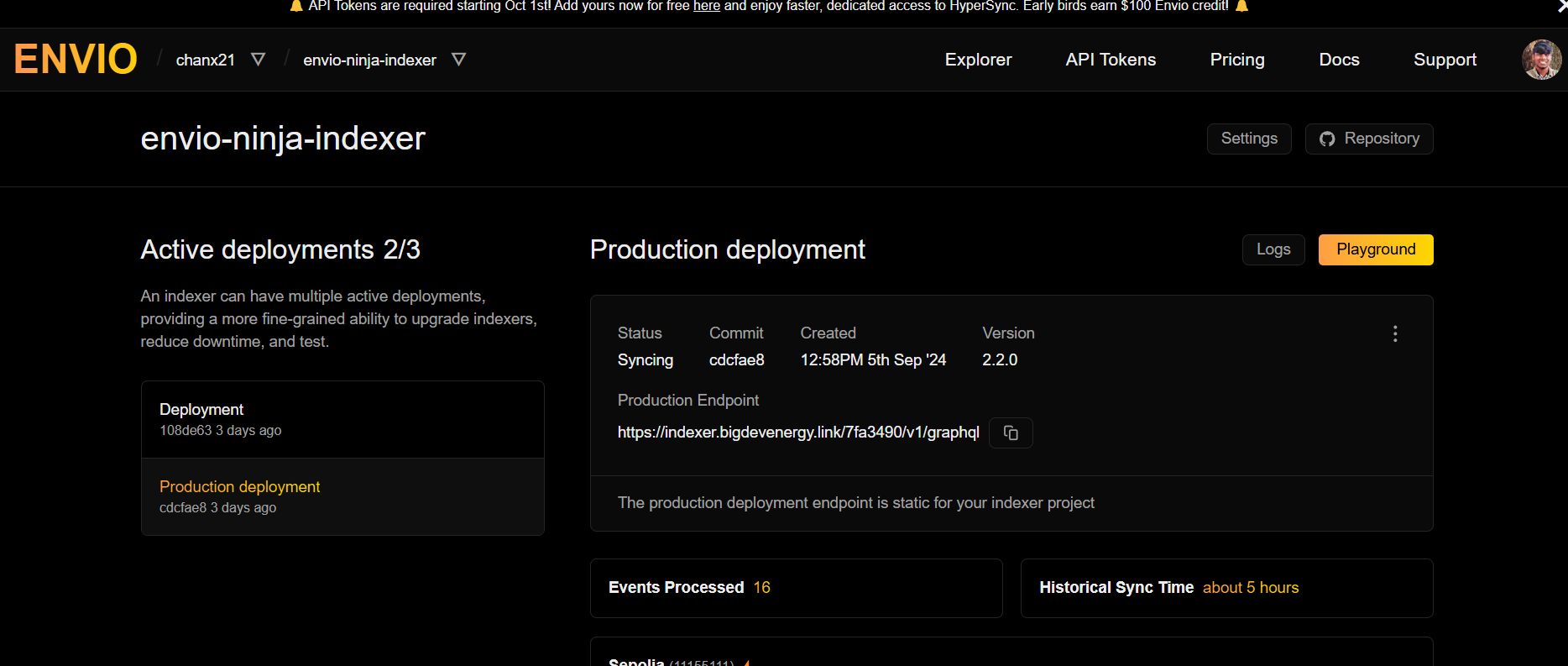Viewport: 1568px width, 666px height.
Task: Click the 'about 5 hours' sync time value
Action: pyautogui.click(x=1251, y=588)
